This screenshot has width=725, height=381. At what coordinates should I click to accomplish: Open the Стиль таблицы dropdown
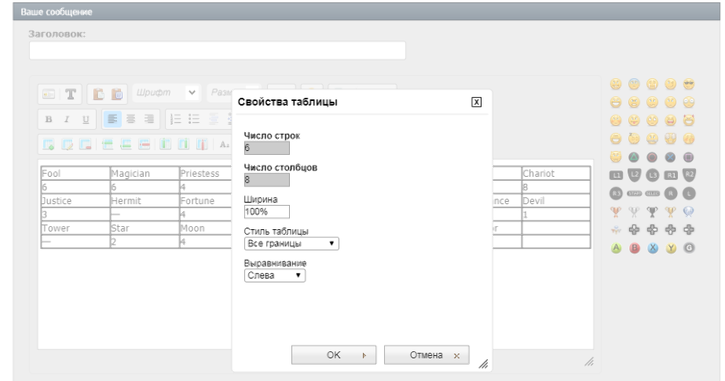[x=291, y=244]
